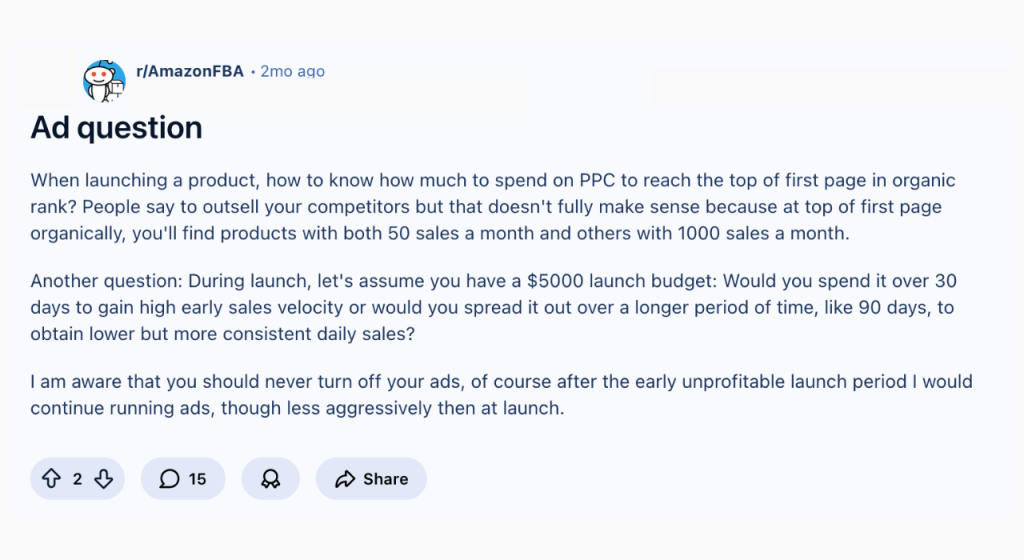The image size is (1024, 560).
Task: Go to the r/AmazonFBA subreddit link
Action: 189,71
